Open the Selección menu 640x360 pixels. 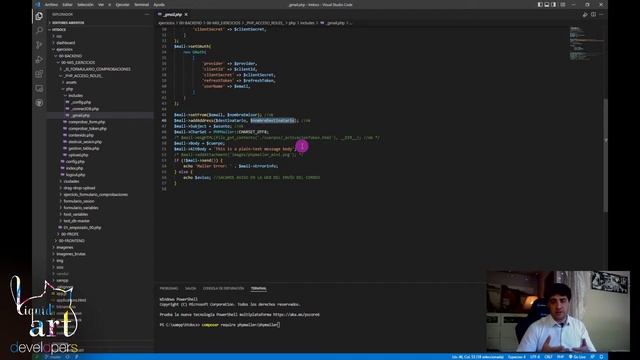85,4
